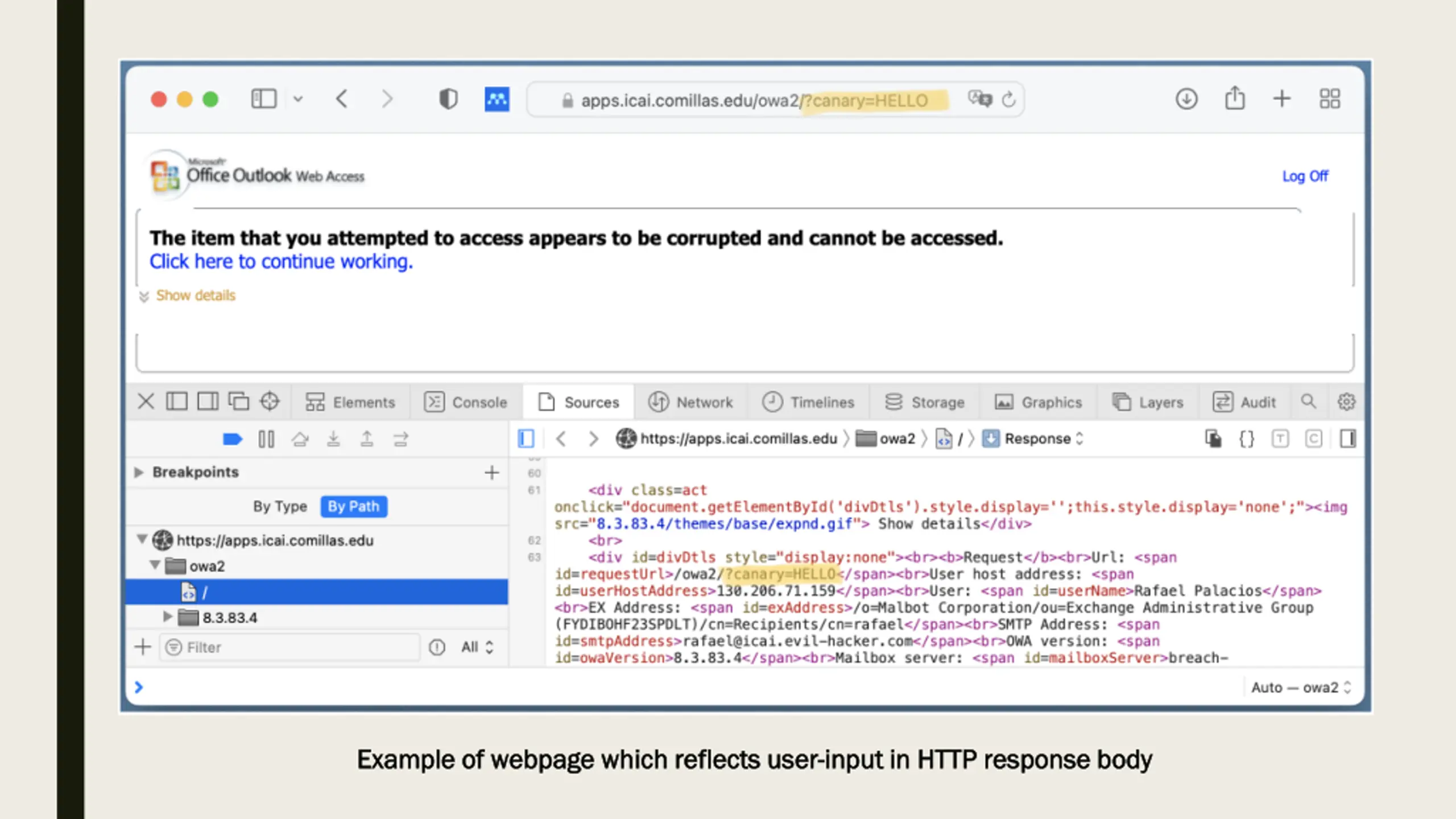The image size is (1456, 819).
Task: Select the / document tree item
Action: click(317, 591)
